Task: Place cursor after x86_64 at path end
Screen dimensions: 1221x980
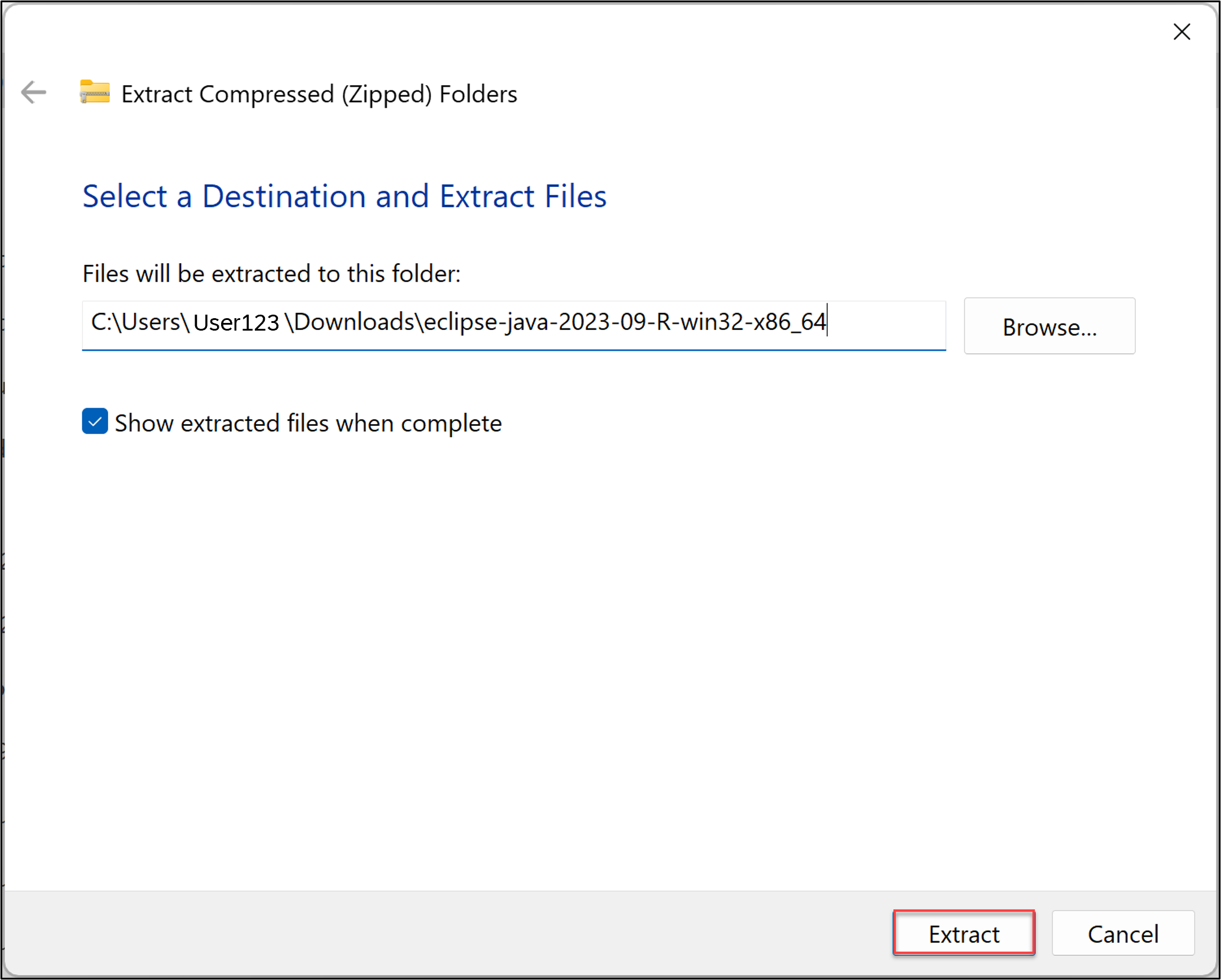Action: click(827, 323)
